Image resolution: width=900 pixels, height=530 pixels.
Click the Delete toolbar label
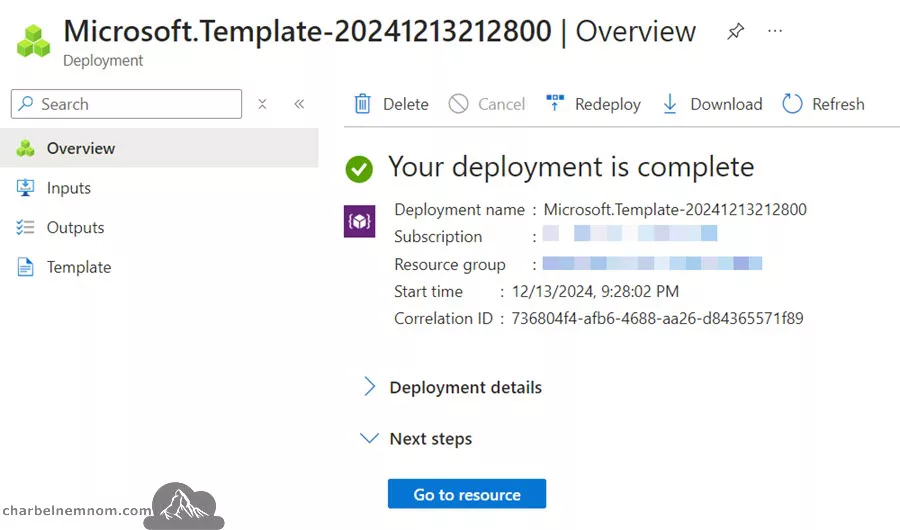[406, 104]
